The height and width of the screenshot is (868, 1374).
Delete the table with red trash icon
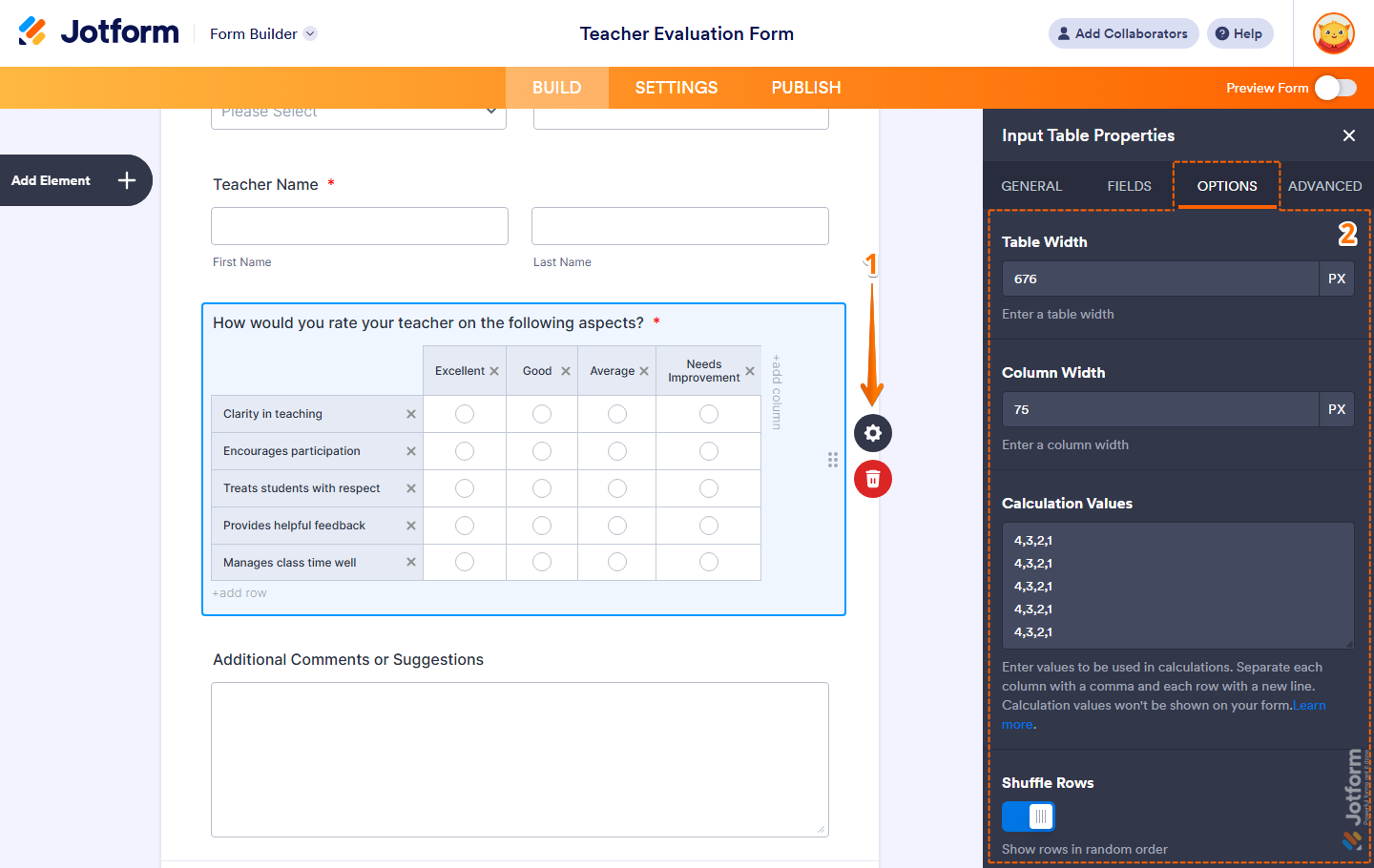(873, 479)
